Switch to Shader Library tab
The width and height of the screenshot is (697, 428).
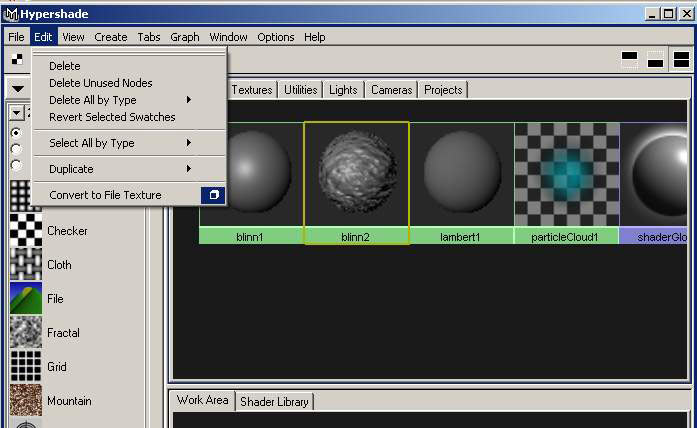click(x=275, y=401)
